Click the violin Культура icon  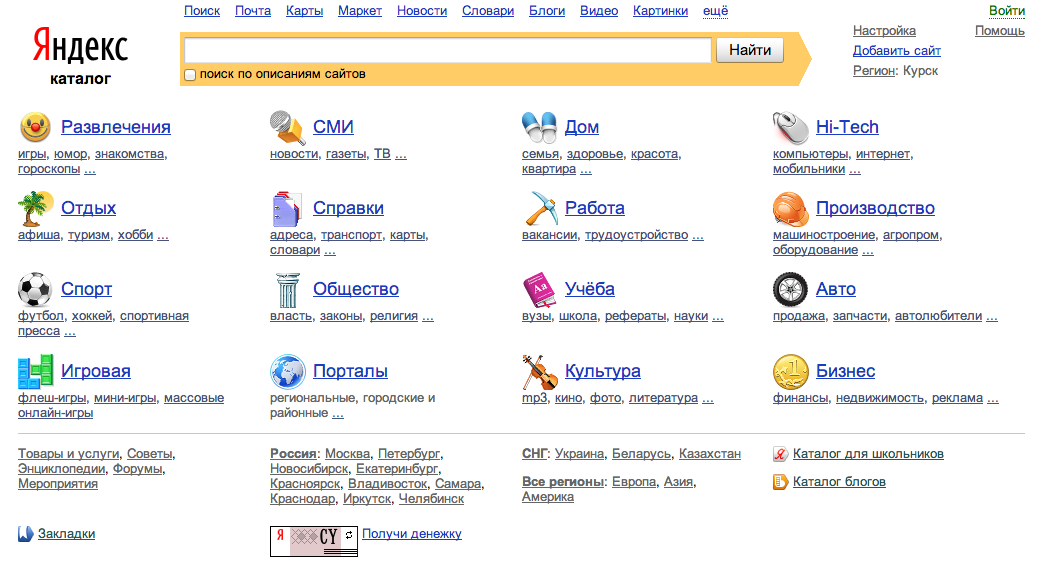click(x=540, y=372)
